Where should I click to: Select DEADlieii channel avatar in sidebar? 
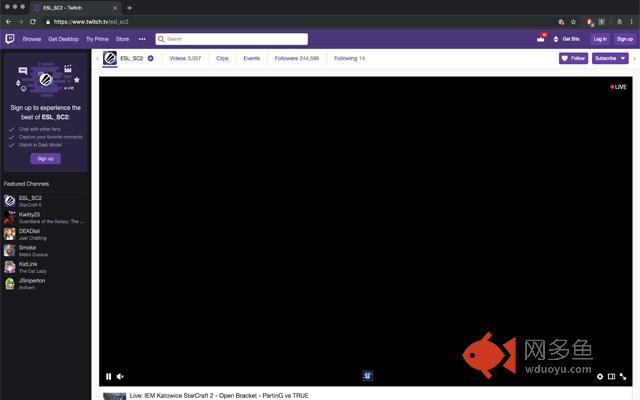(x=10, y=233)
